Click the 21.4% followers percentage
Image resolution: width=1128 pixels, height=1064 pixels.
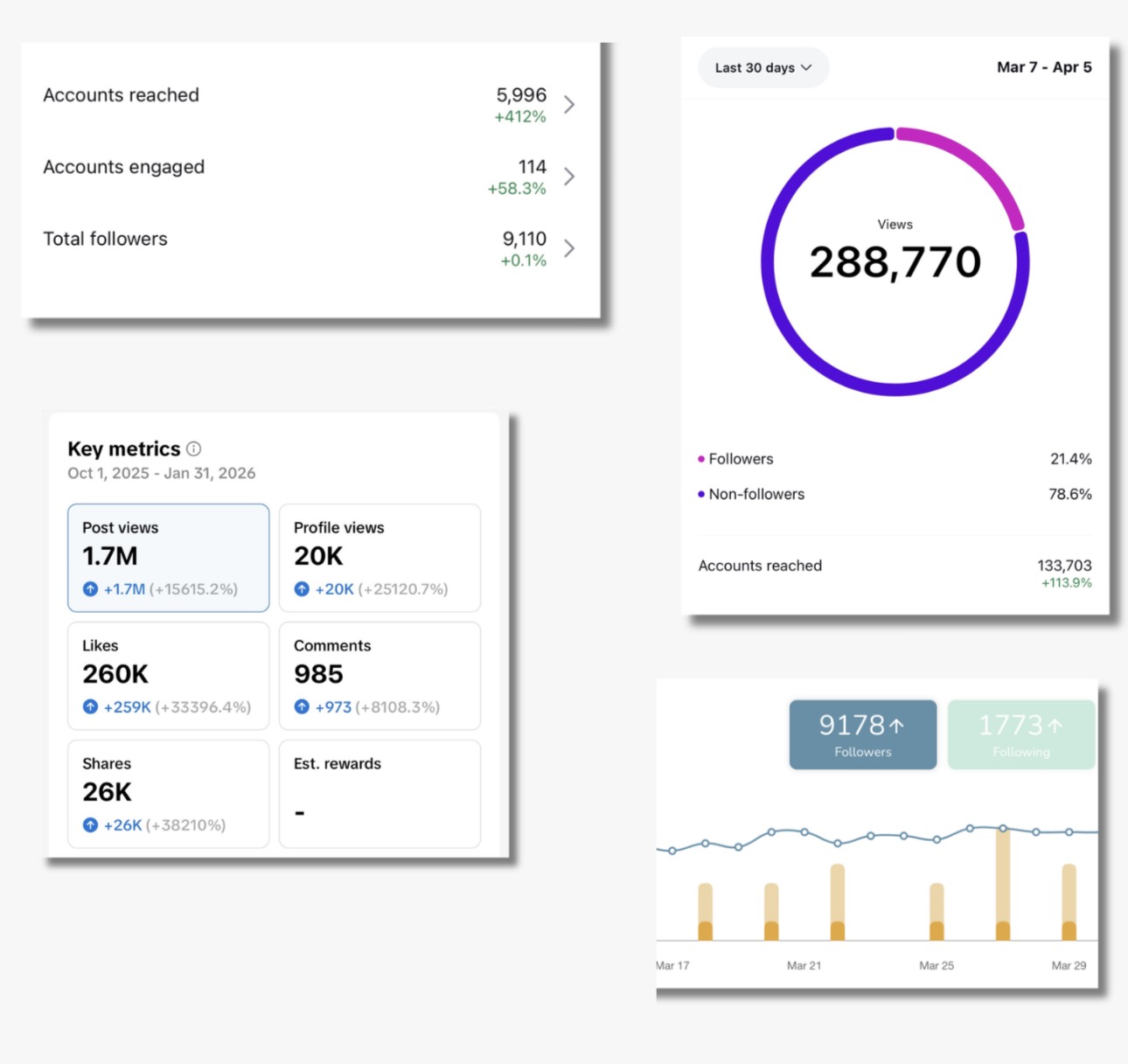1071,459
